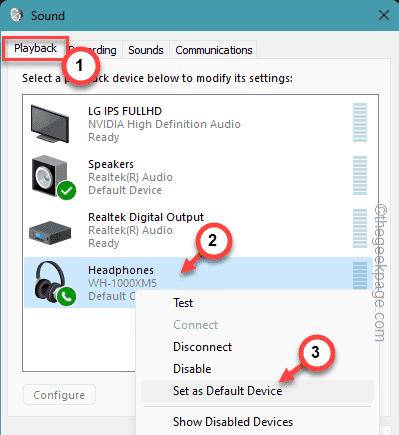Click the Headphones volume level meter

(360, 276)
